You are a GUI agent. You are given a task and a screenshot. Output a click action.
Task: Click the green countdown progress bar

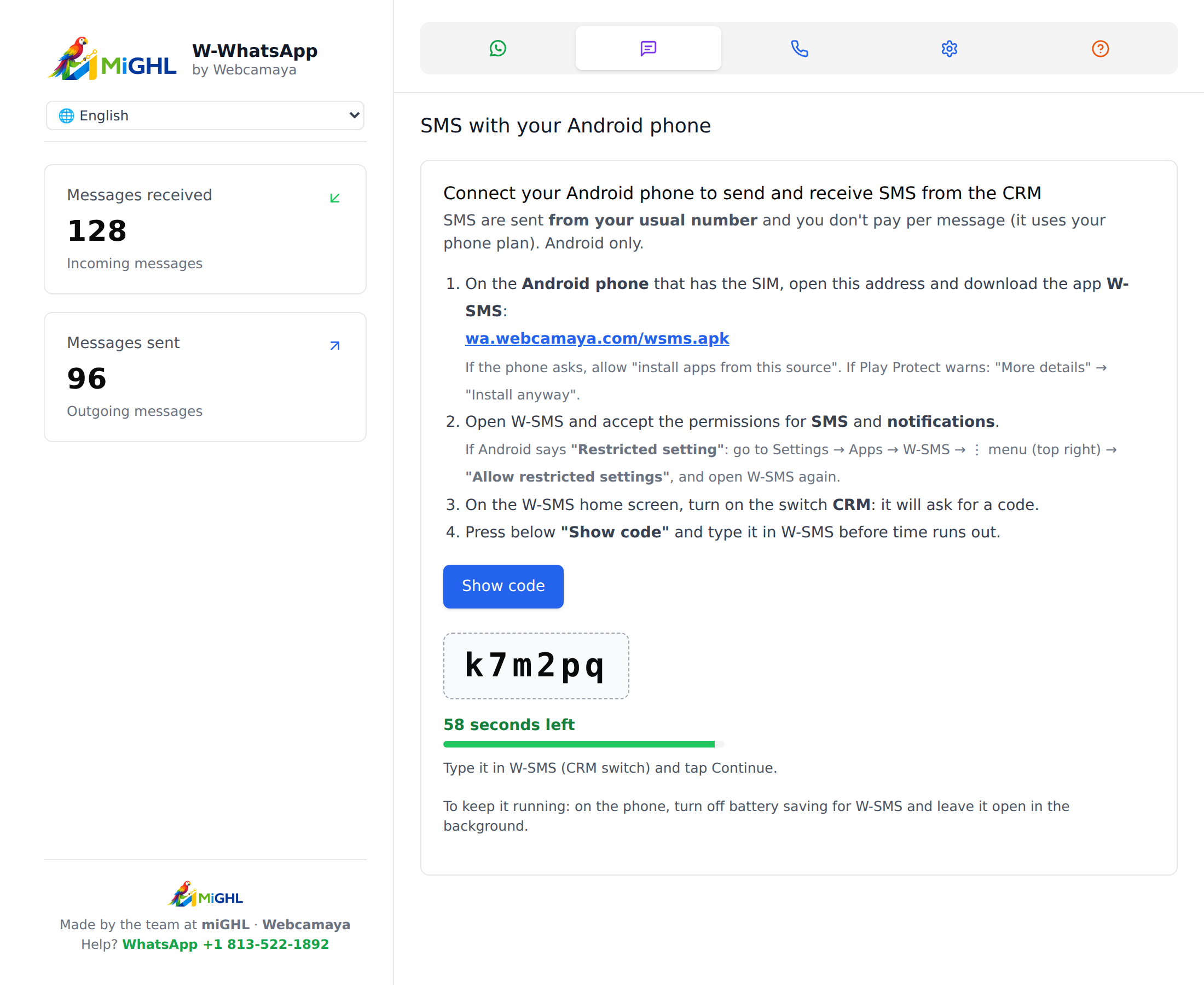point(583,744)
